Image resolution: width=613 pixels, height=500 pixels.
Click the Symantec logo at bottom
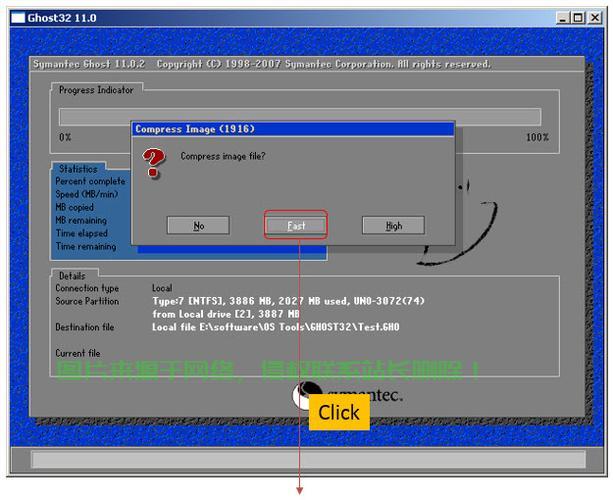click(x=347, y=395)
